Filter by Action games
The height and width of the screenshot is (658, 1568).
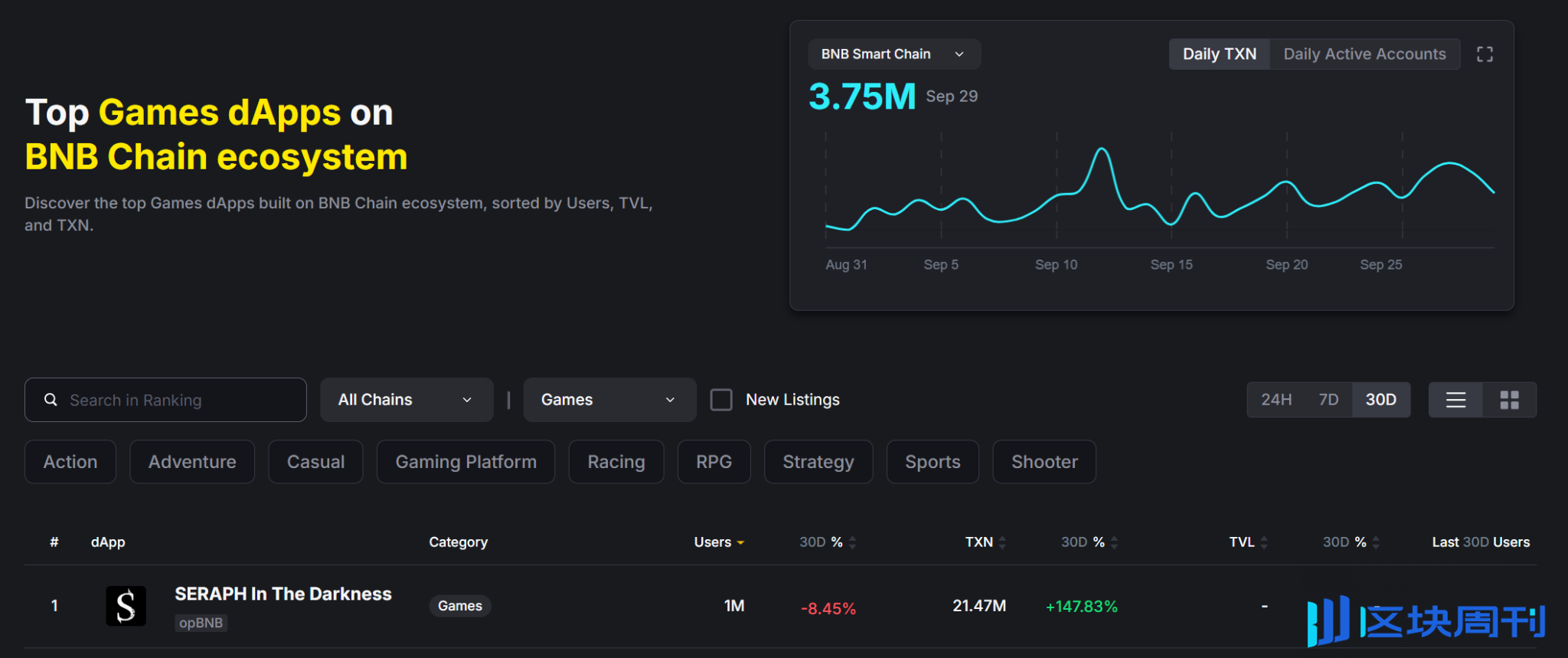click(x=70, y=462)
